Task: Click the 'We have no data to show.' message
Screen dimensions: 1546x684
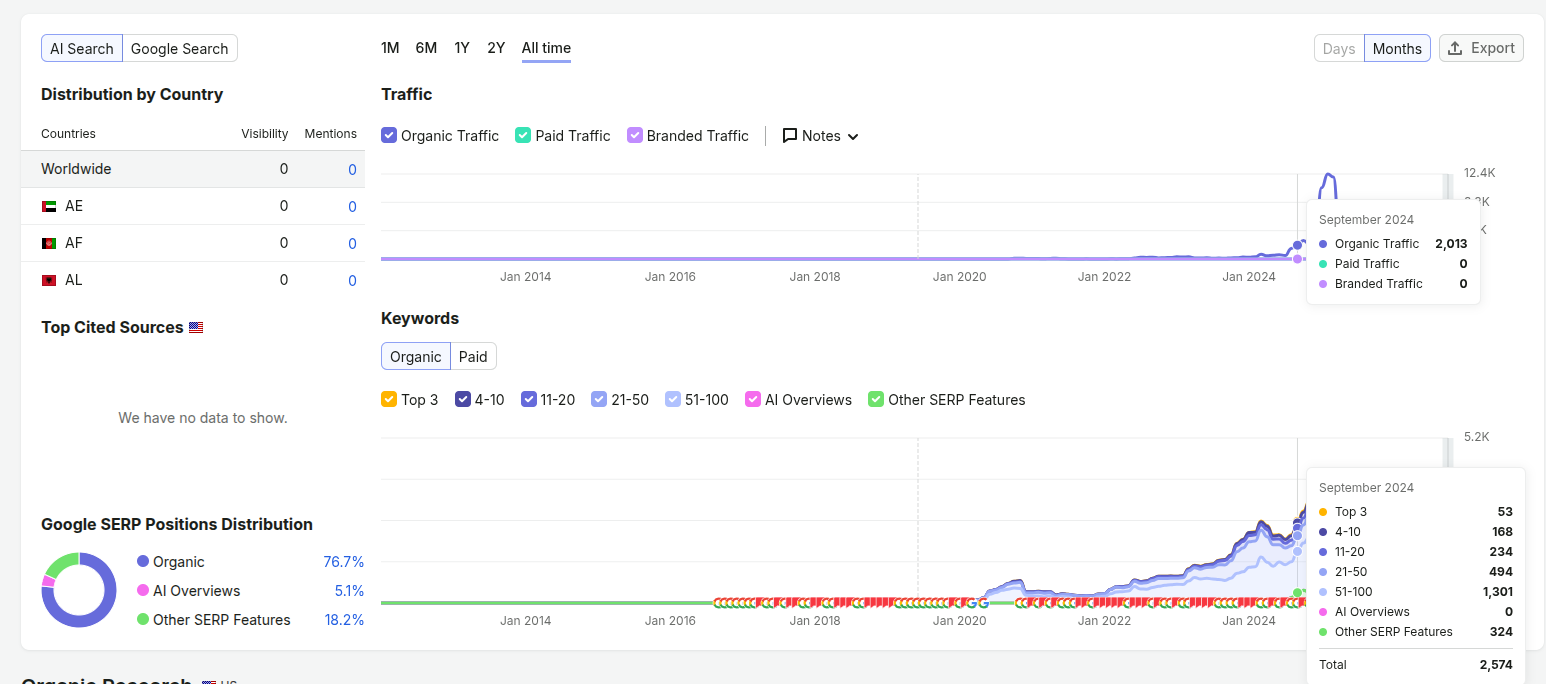Action: [203, 418]
